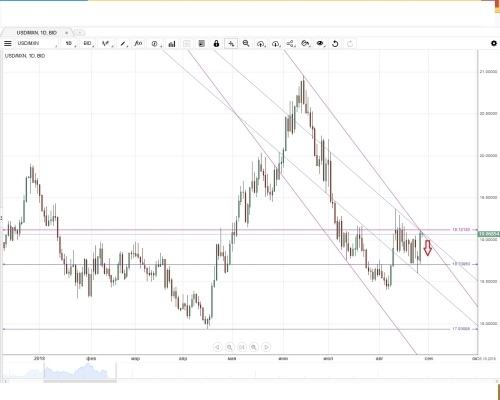Click the zoom magnifier icon in toolbar
The image size is (500, 400).
[246, 44]
